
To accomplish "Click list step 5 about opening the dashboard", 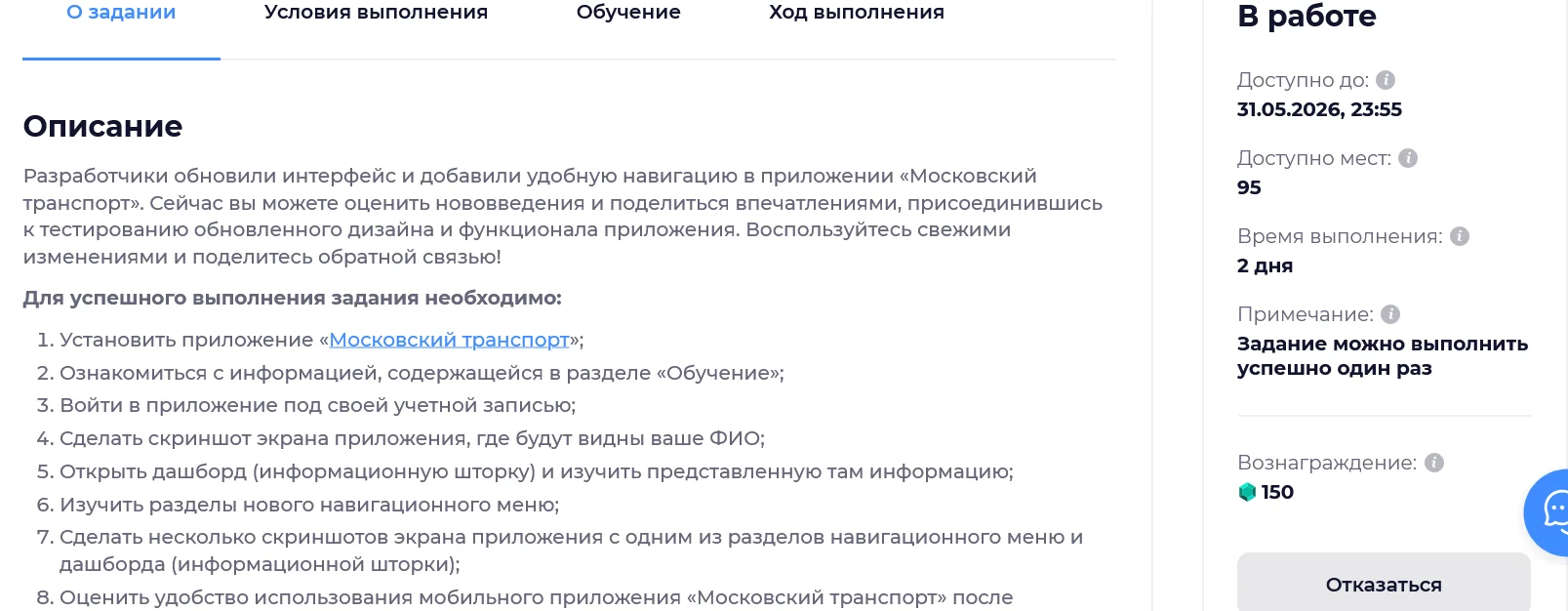I will coord(525,471).
